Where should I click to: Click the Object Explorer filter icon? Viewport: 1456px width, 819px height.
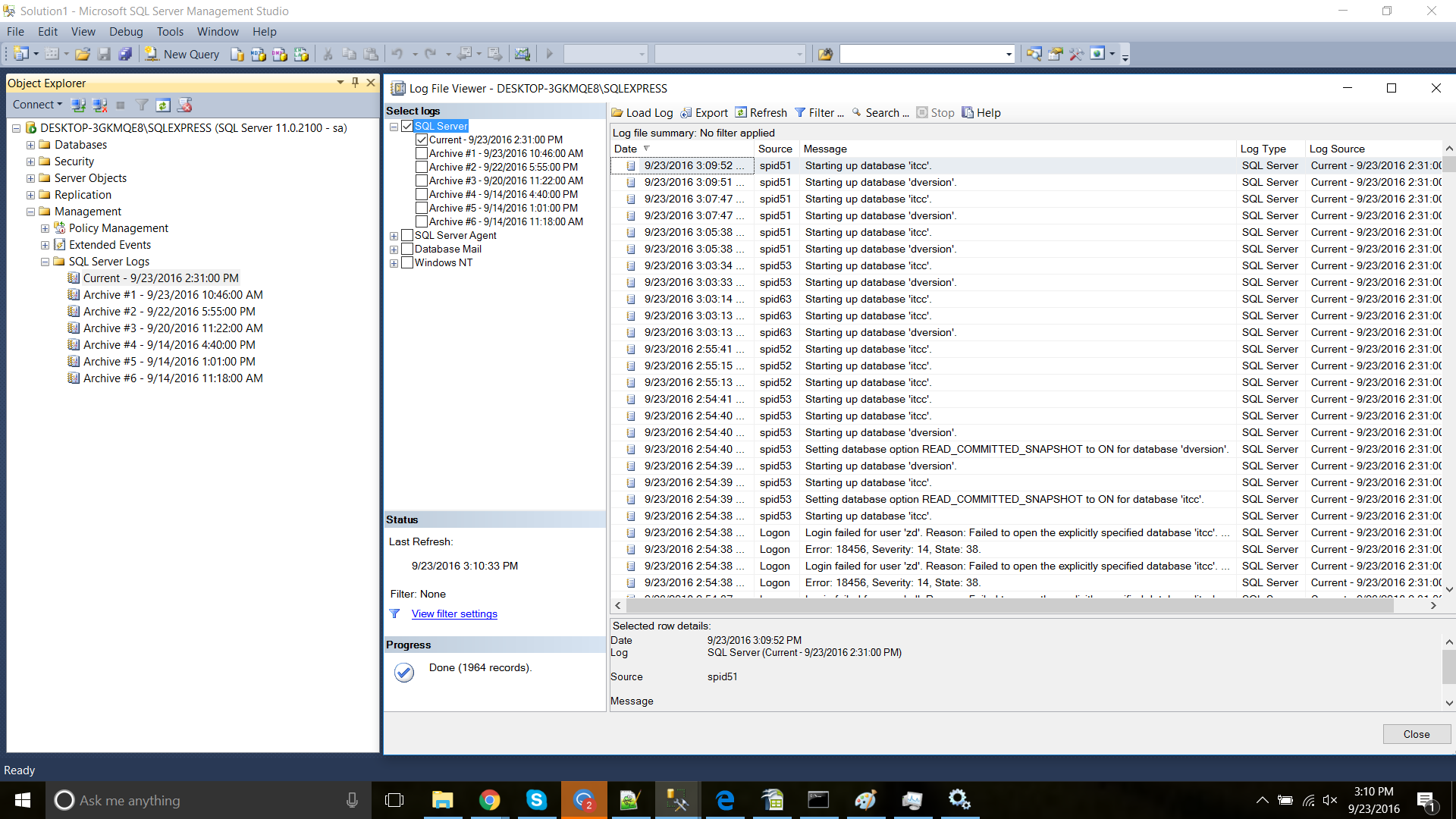(142, 105)
